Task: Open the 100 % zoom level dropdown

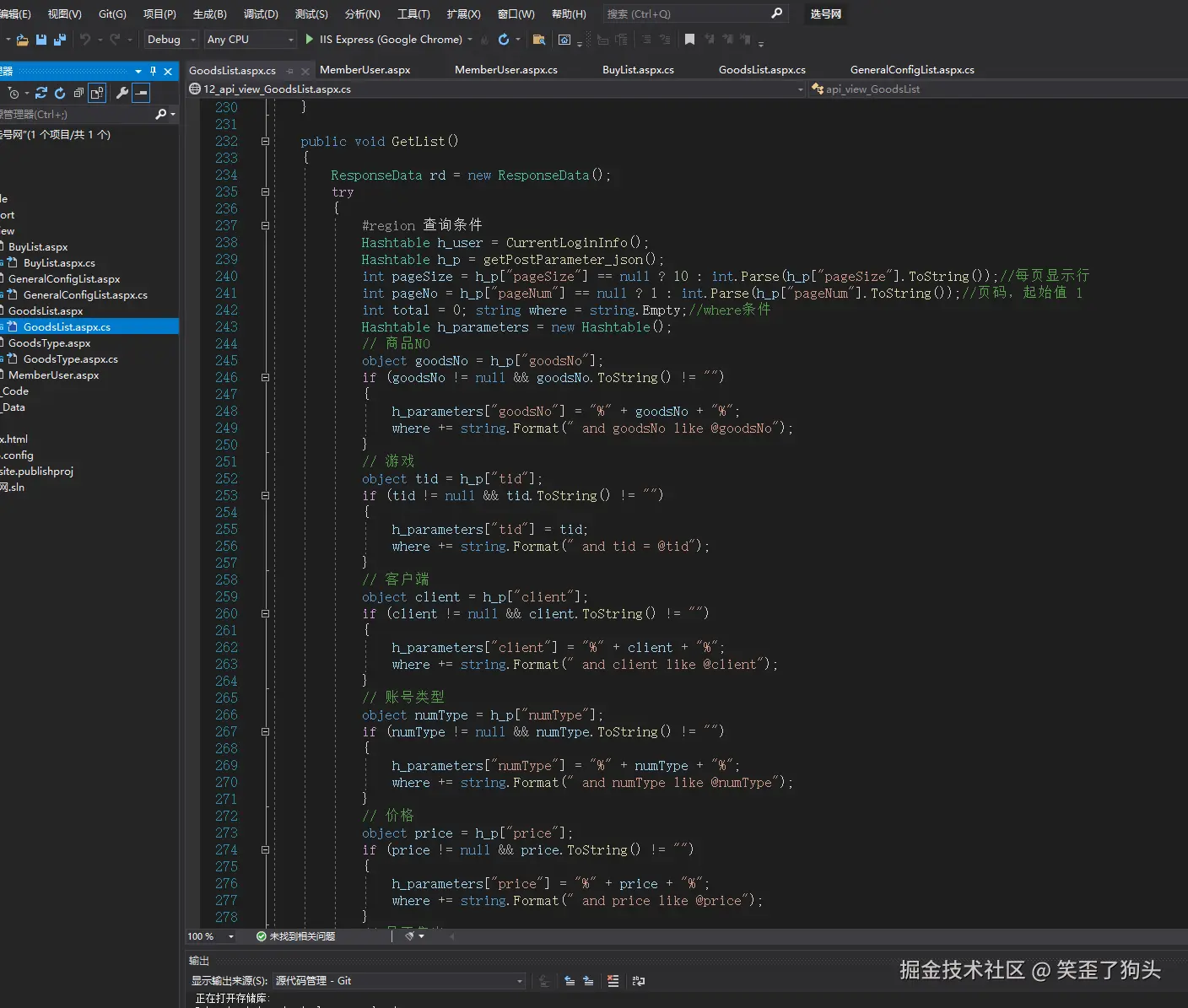Action: 230,936
